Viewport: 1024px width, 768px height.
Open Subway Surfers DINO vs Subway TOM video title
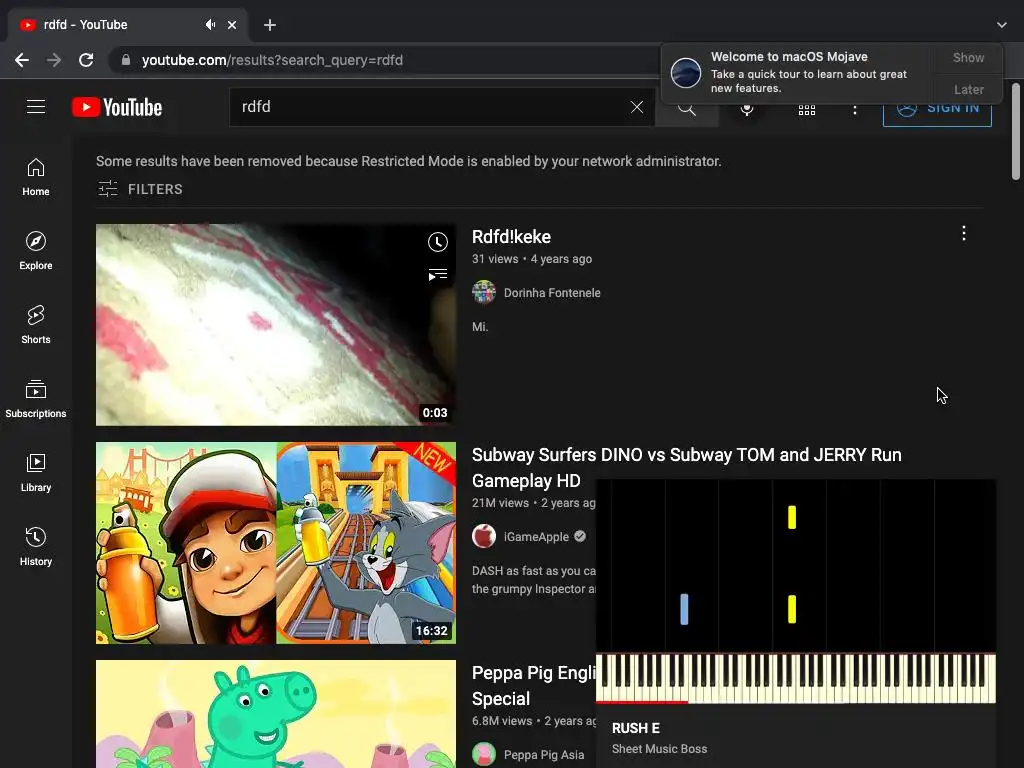pos(686,468)
